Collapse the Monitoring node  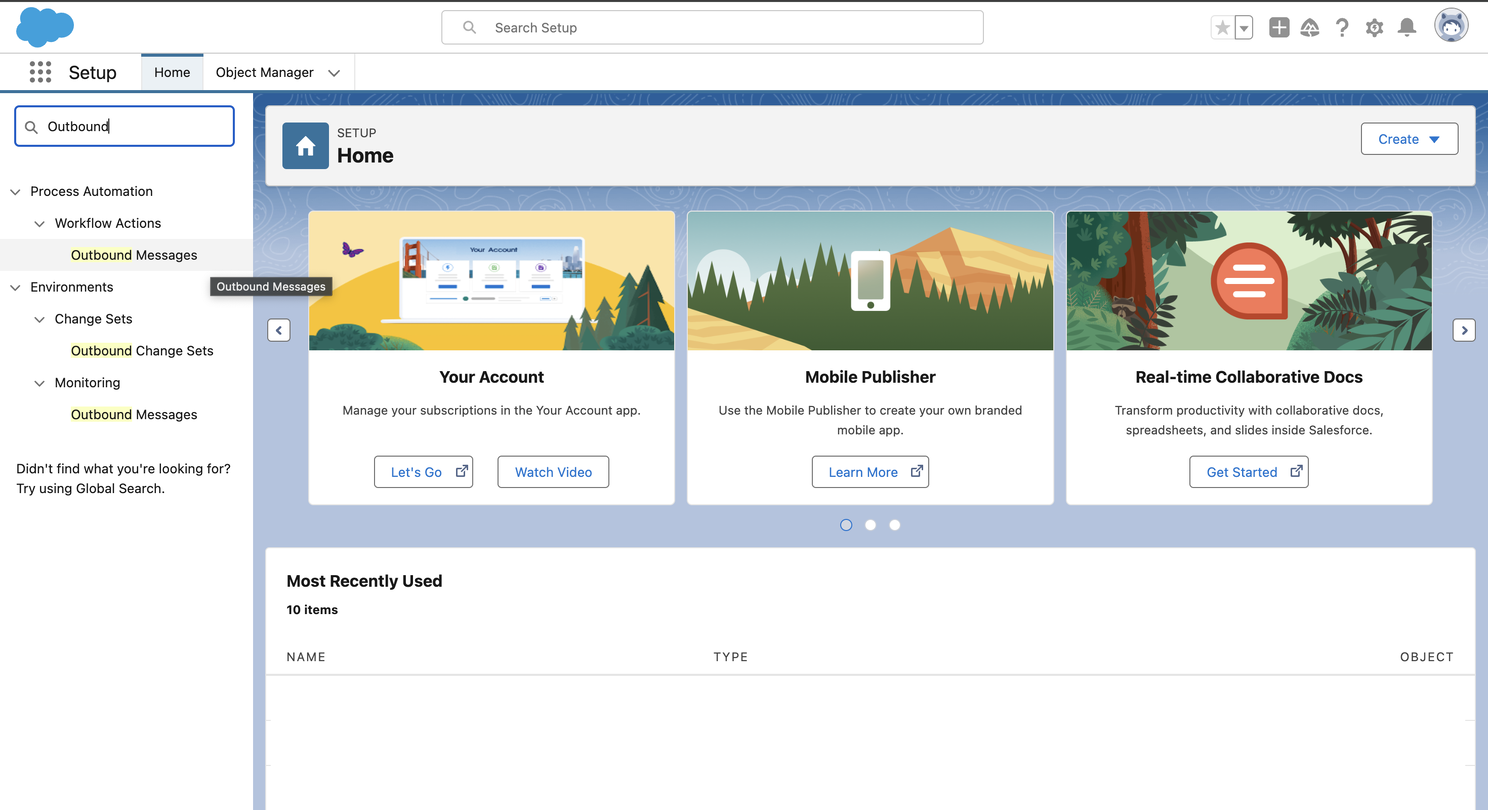[40, 383]
